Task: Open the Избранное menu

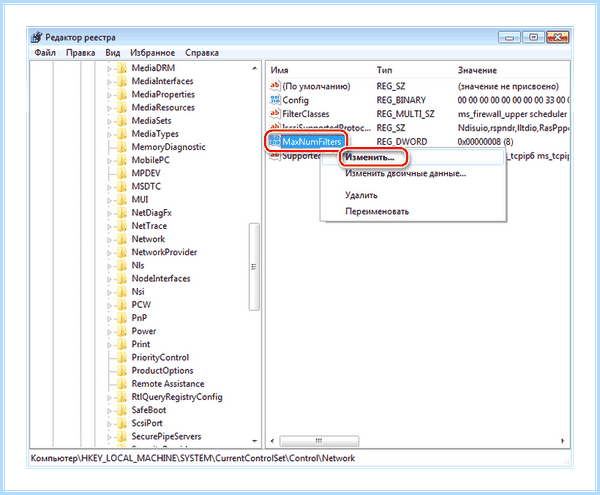Action: 152,53
